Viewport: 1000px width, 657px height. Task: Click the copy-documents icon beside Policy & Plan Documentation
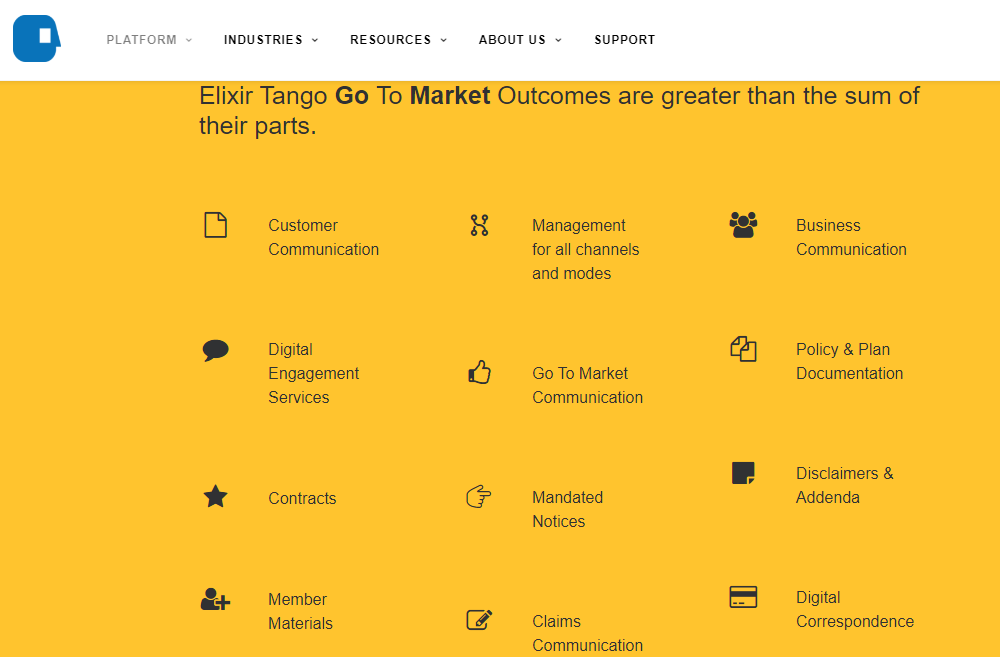tap(743, 349)
